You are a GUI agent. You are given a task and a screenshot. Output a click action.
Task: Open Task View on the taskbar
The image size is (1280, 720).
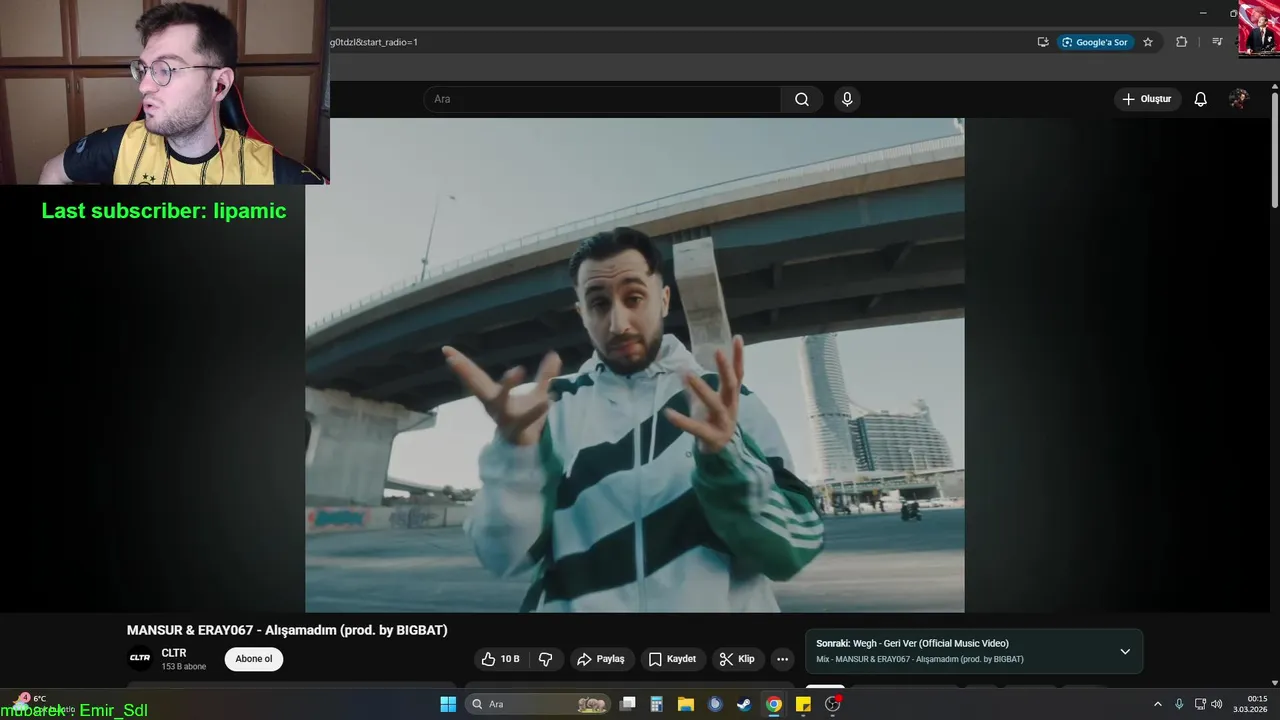[628, 704]
